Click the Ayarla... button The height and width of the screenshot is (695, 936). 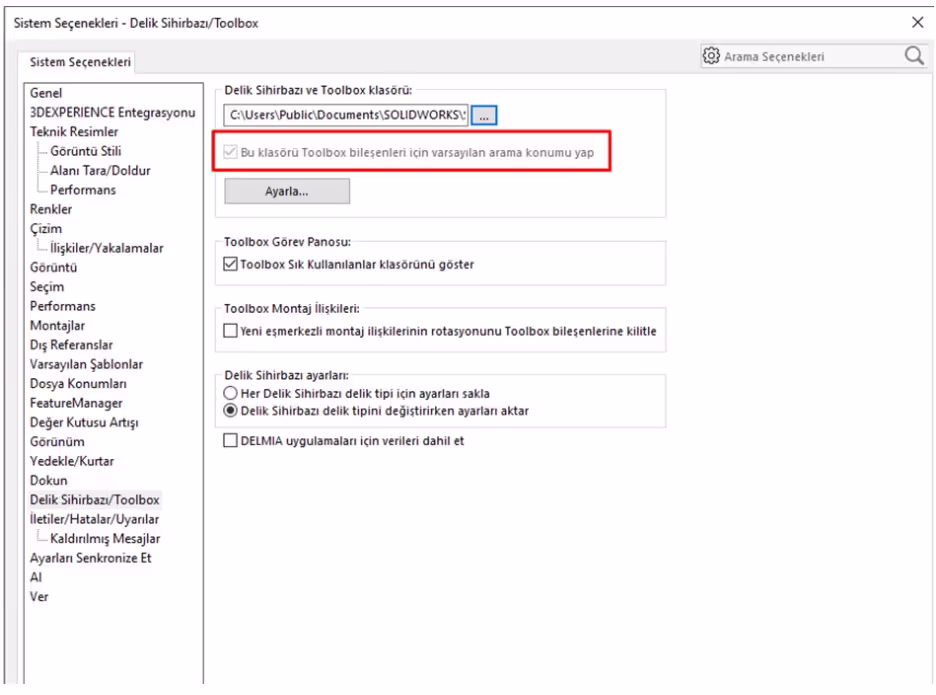pyautogui.click(x=287, y=192)
